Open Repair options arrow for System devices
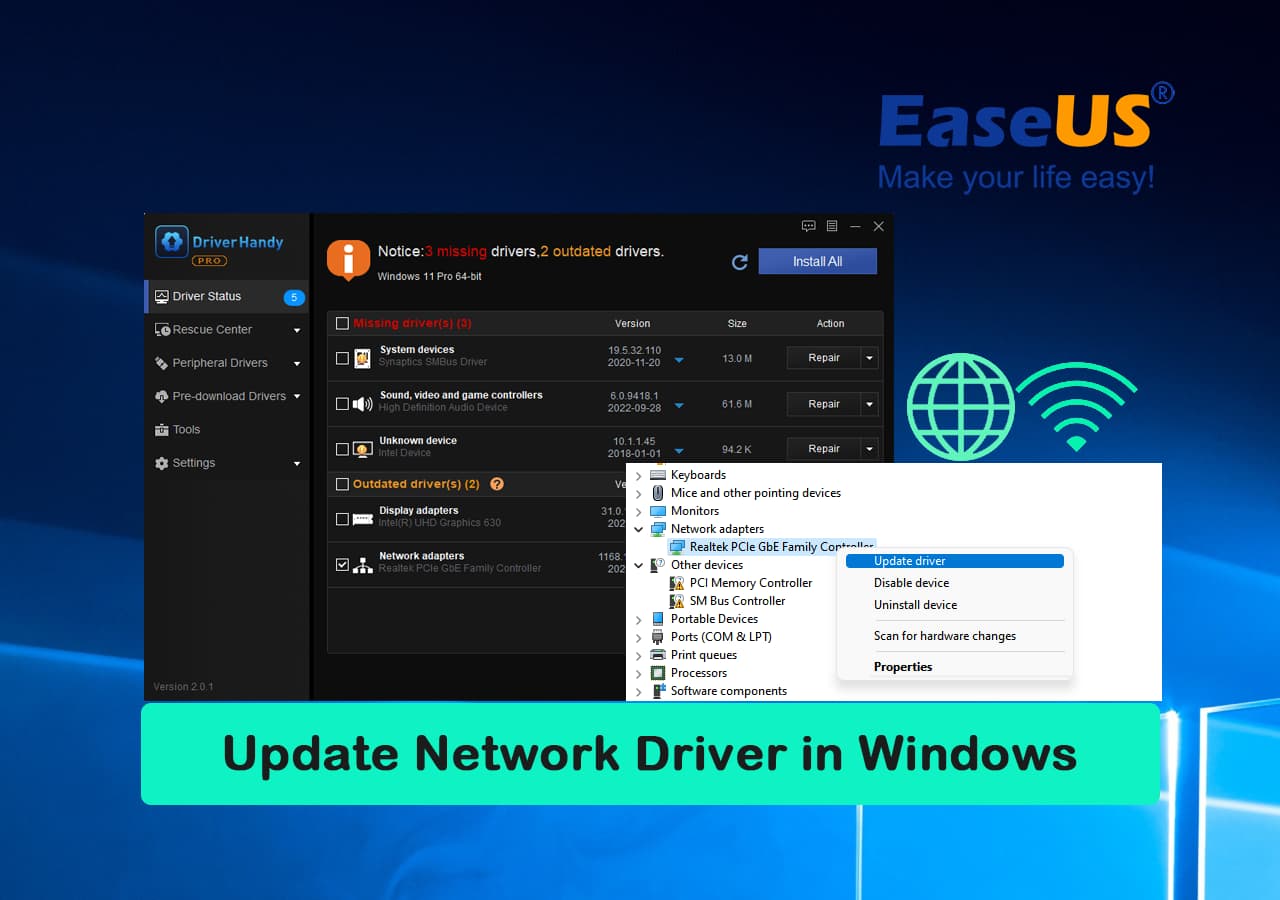Image resolution: width=1280 pixels, height=900 pixels. [870, 358]
